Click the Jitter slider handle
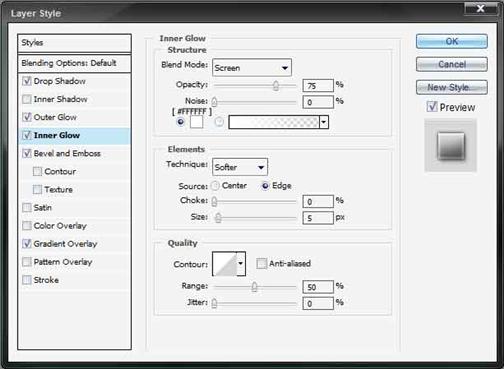 coord(214,303)
